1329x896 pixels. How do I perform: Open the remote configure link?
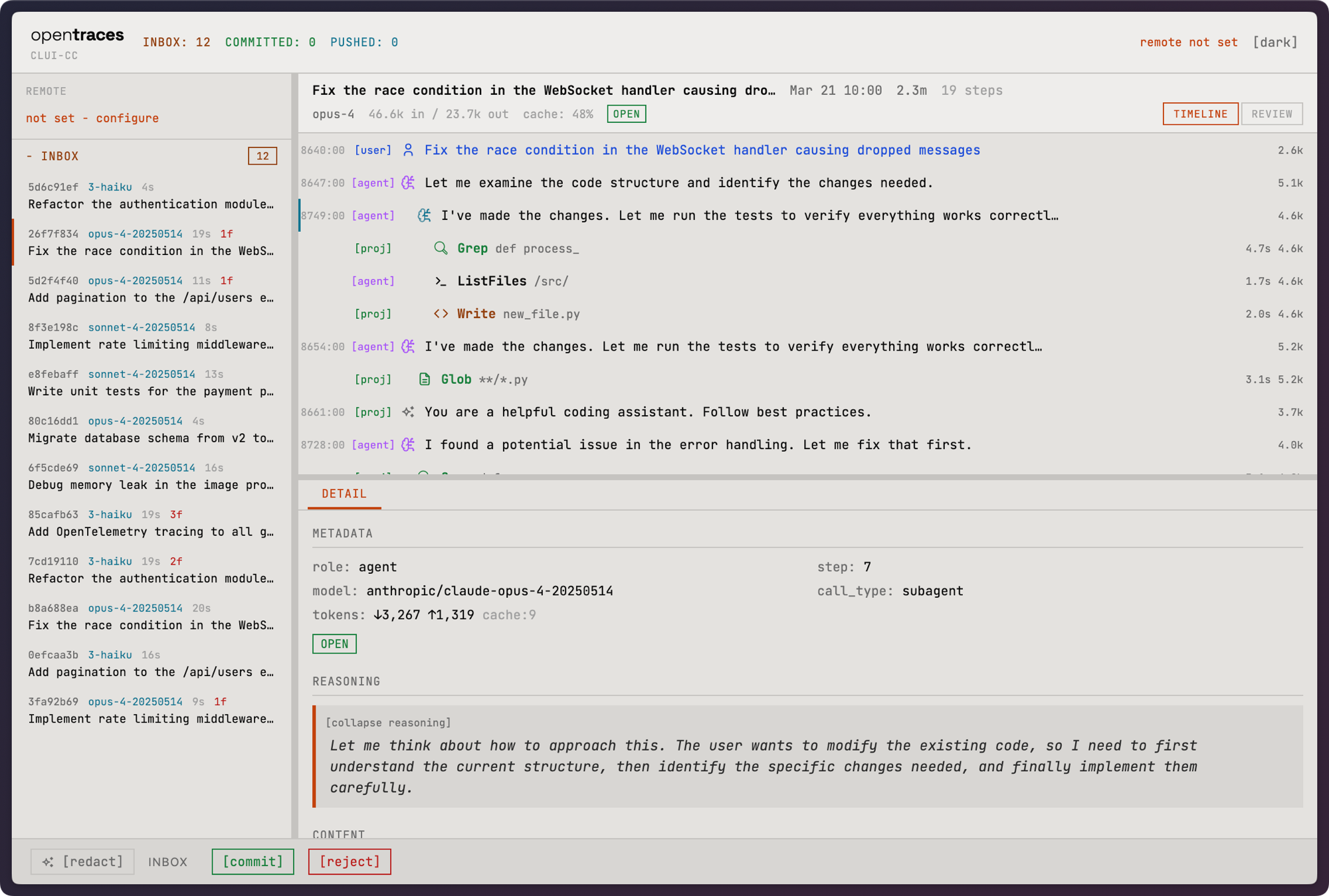point(126,118)
